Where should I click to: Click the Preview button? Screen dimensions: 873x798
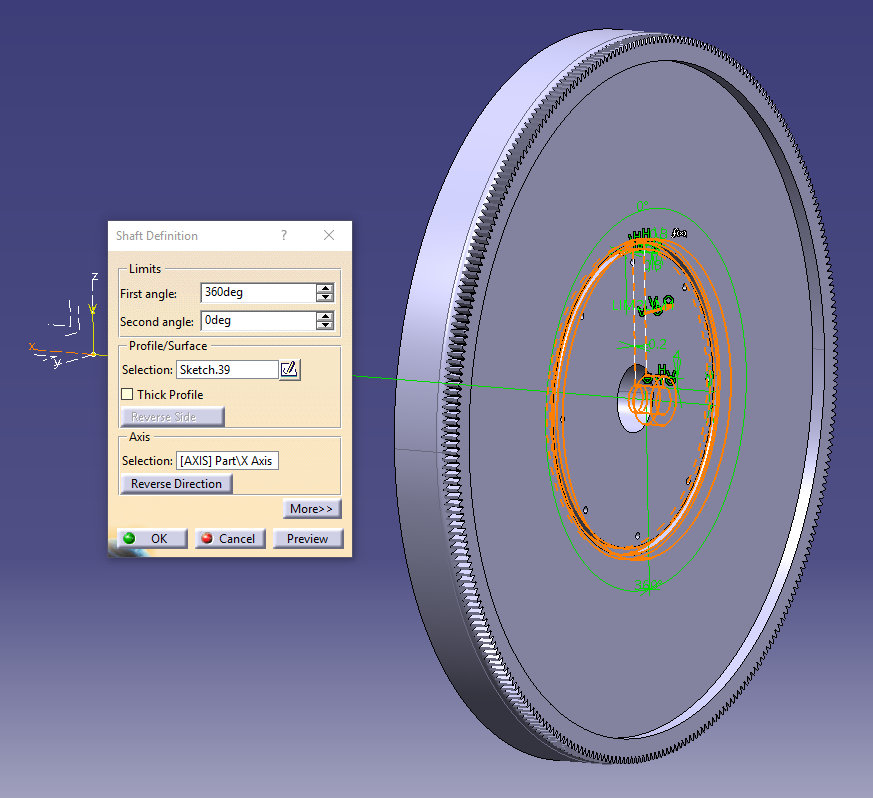(308, 538)
